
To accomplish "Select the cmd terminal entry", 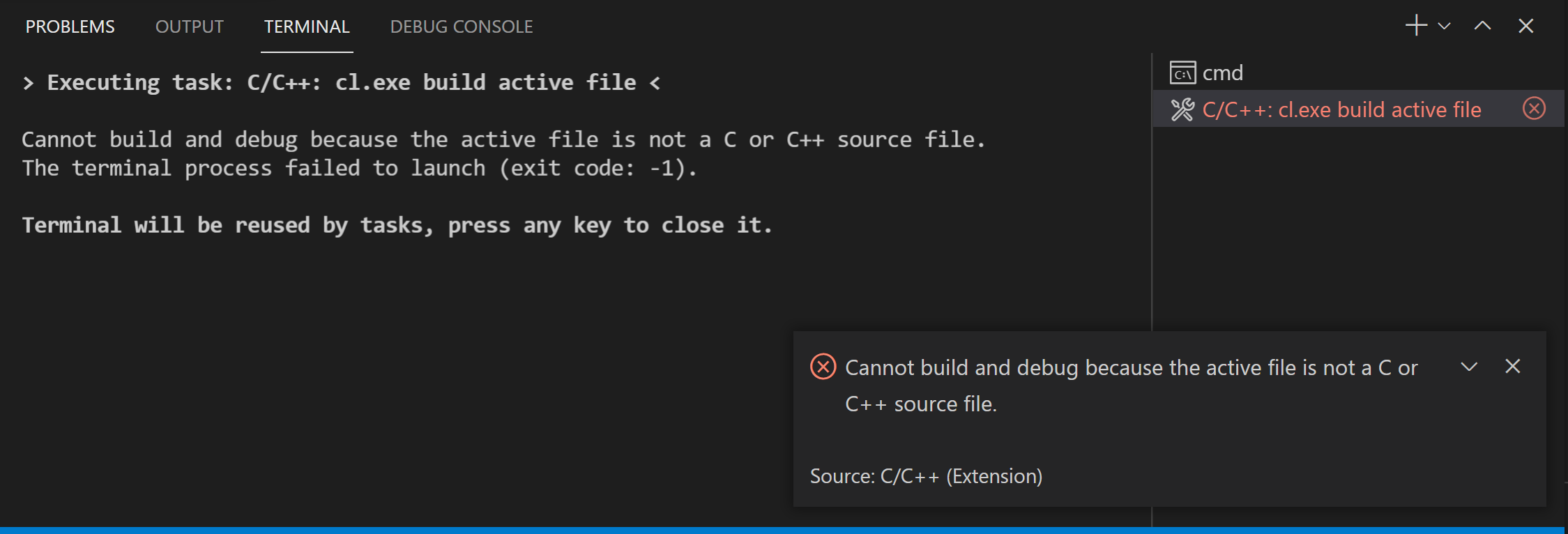I will coord(1358,73).
